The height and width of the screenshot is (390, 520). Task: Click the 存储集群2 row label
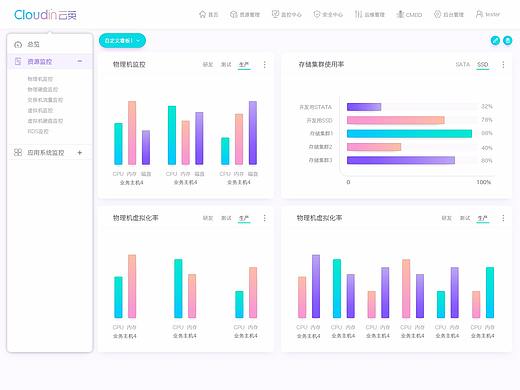pyautogui.click(x=320, y=147)
